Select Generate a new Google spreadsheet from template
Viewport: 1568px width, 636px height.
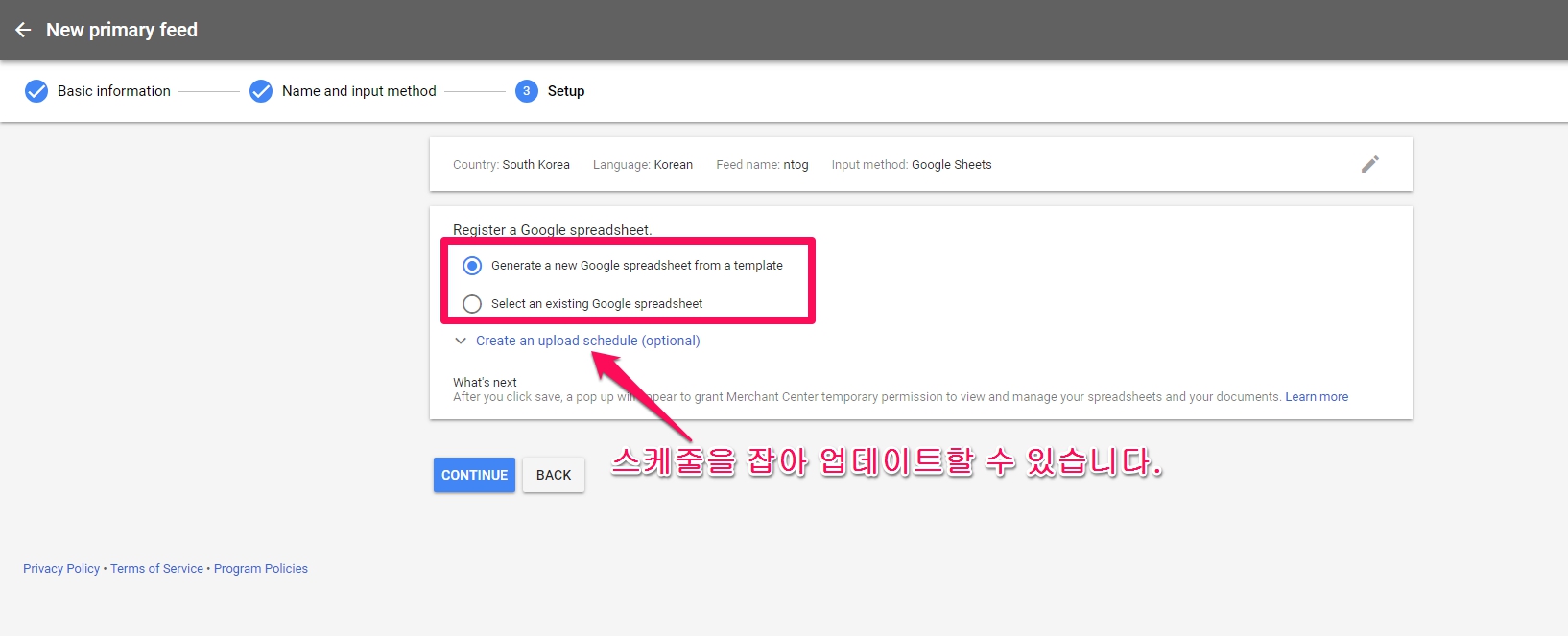pos(472,266)
